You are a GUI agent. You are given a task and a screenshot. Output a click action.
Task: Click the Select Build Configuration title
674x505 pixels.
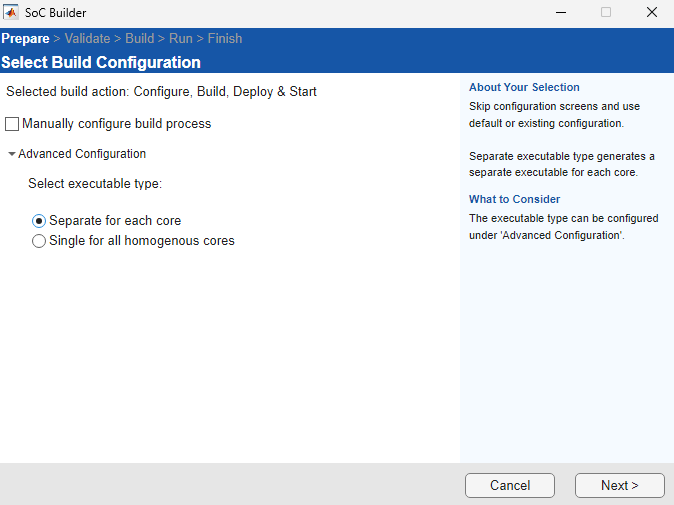[101, 62]
